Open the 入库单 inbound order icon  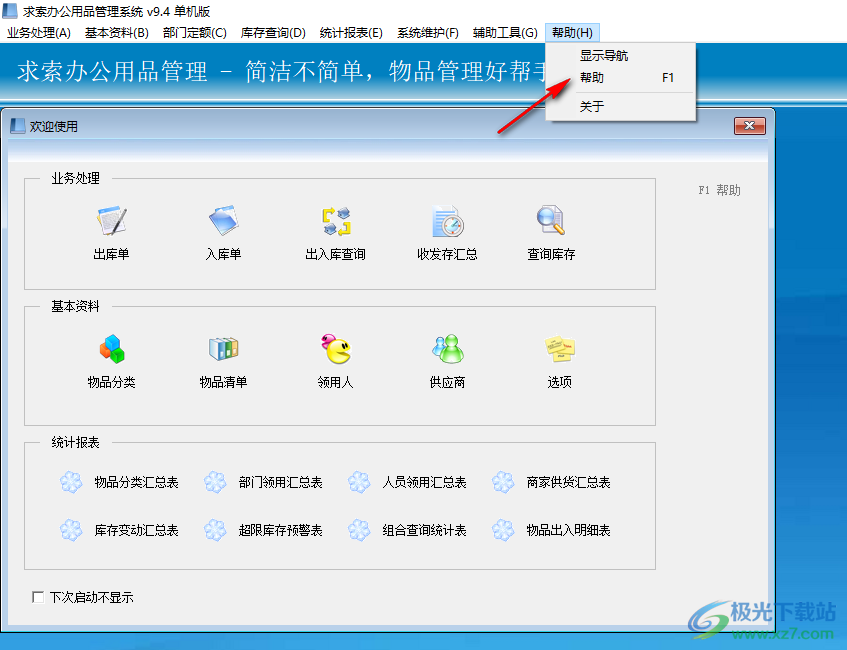[224, 220]
